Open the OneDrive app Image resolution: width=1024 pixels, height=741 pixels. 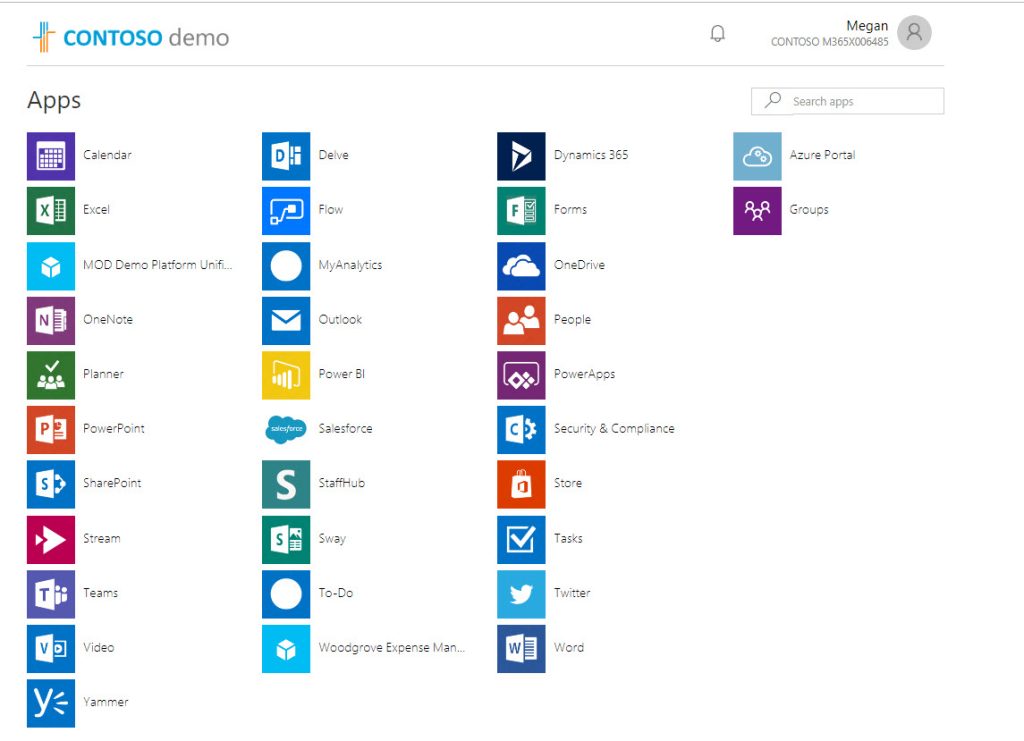[x=519, y=265]
